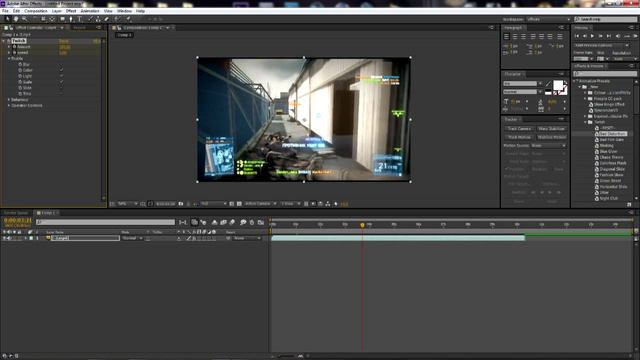640x360 pixels.
Task: Open layer Parent dropdown
Action: pos(247,238)
